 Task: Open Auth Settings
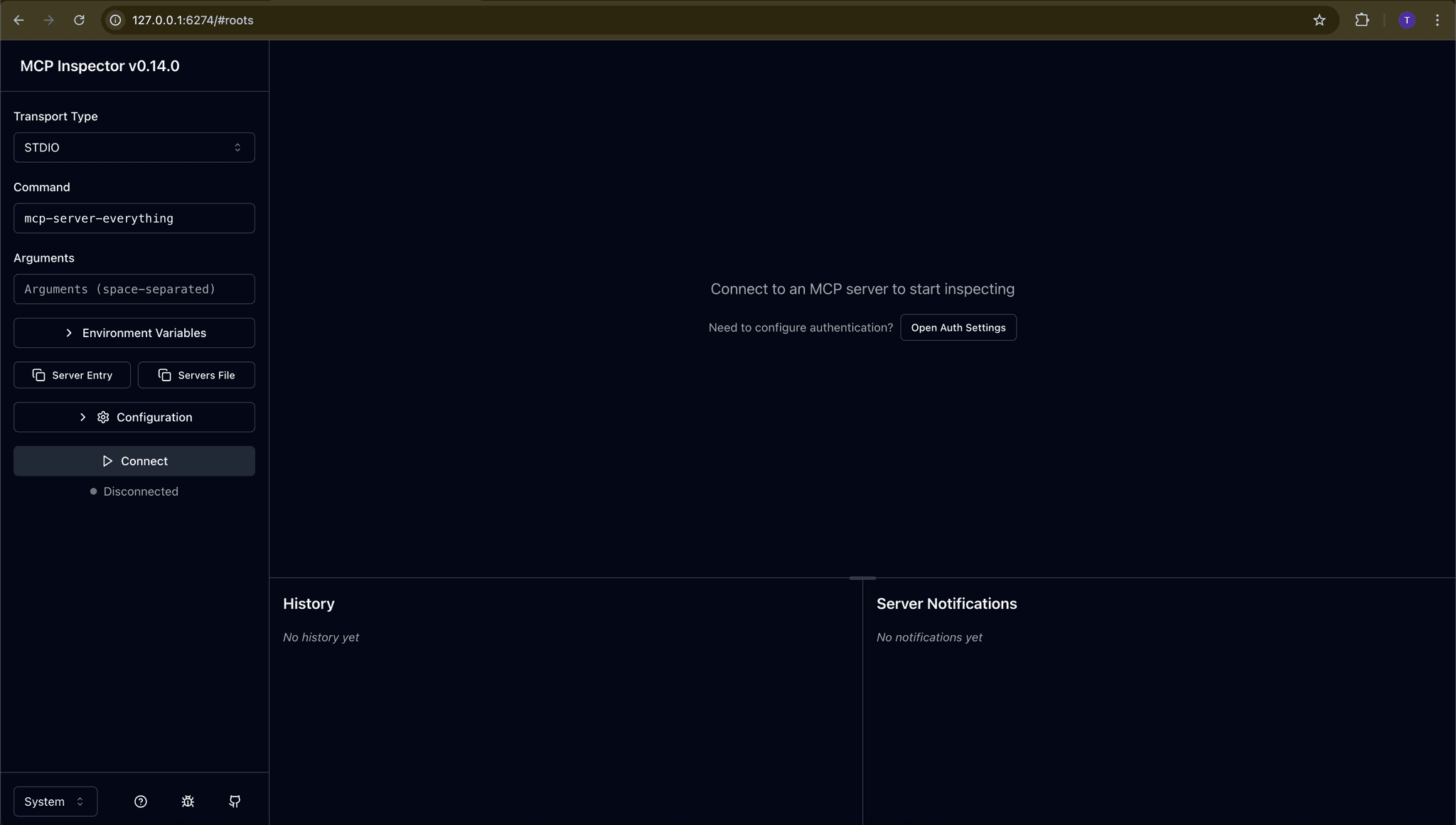point(958,327)
